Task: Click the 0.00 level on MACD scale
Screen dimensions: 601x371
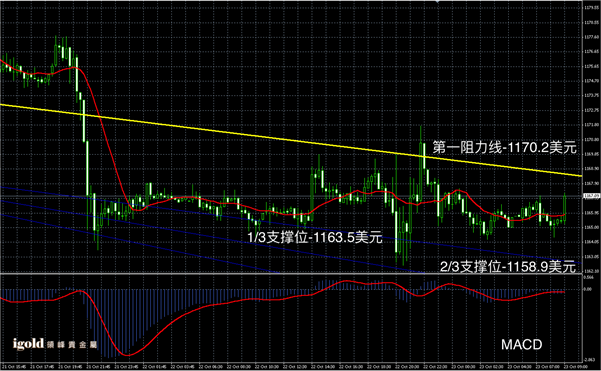Action: 588,289
